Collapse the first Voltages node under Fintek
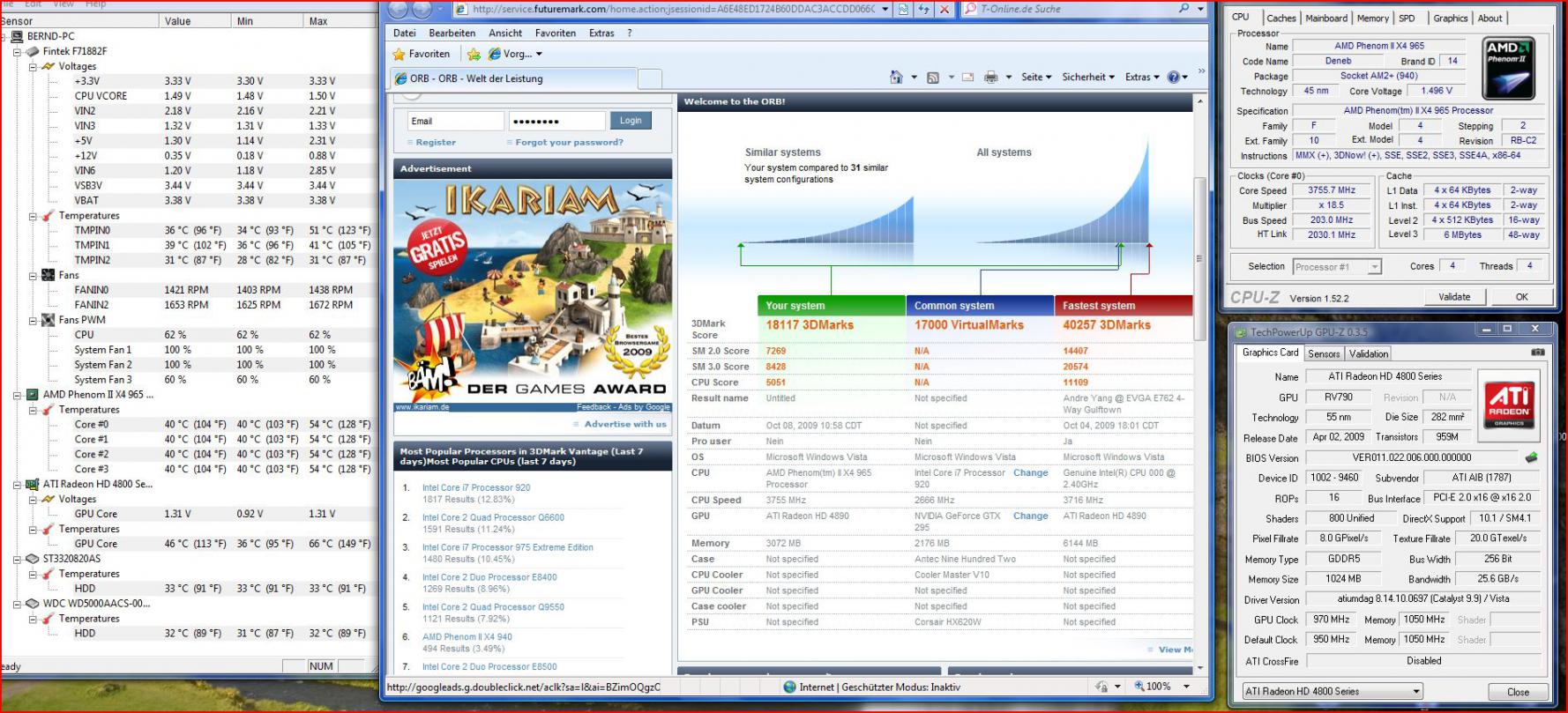This screenshot has width=1568, height=713. coord(33,67)
